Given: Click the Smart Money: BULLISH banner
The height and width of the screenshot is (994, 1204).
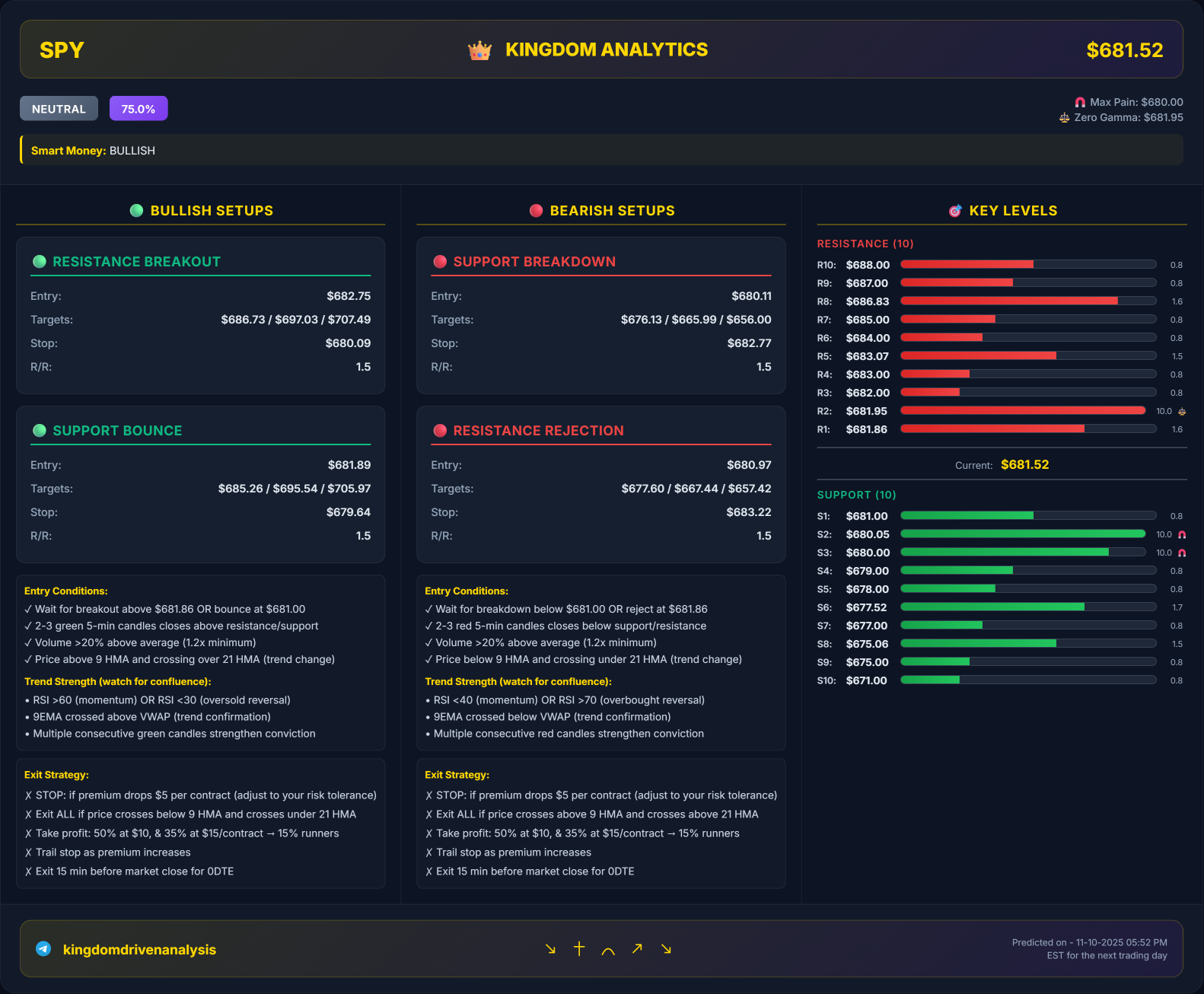Looking at the screenshot, I should 601,150.
